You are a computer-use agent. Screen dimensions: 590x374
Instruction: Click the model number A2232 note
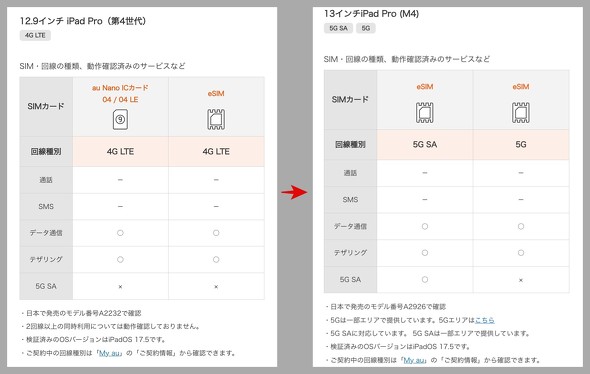point(81,313)
